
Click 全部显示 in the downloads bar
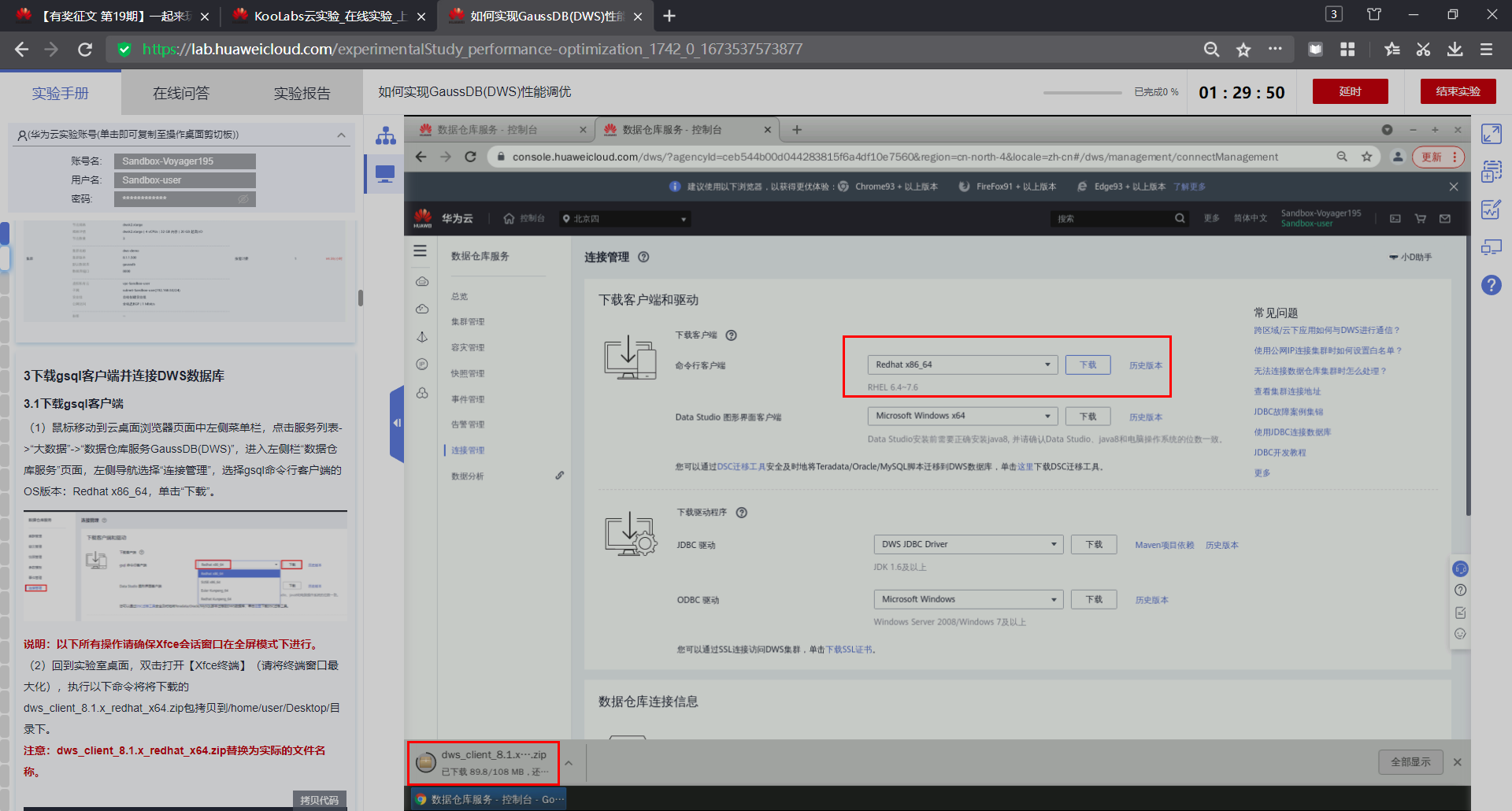[x=1410, y=762]
